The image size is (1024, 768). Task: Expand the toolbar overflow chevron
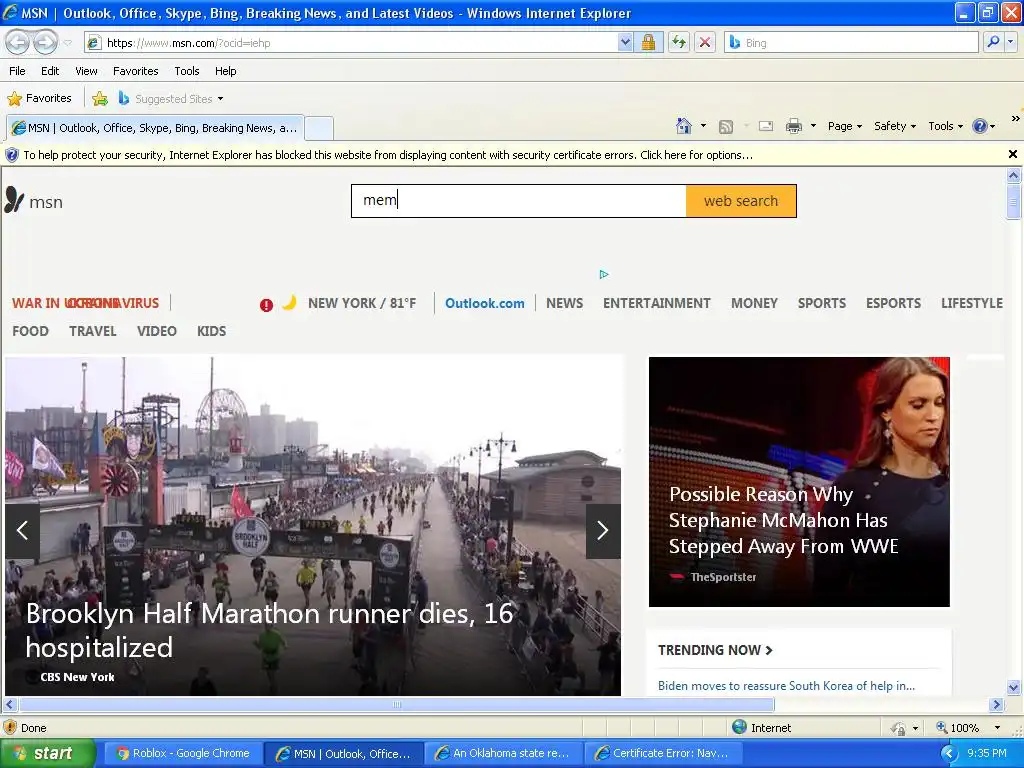(x=1016, y=118)
